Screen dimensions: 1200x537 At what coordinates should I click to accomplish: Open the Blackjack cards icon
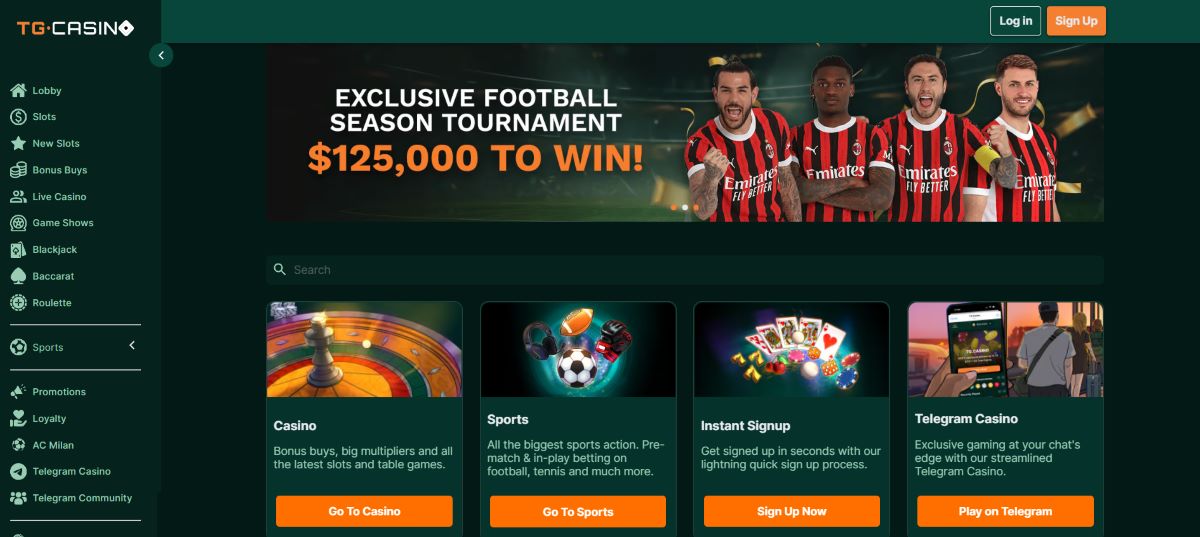click(18, 250)
